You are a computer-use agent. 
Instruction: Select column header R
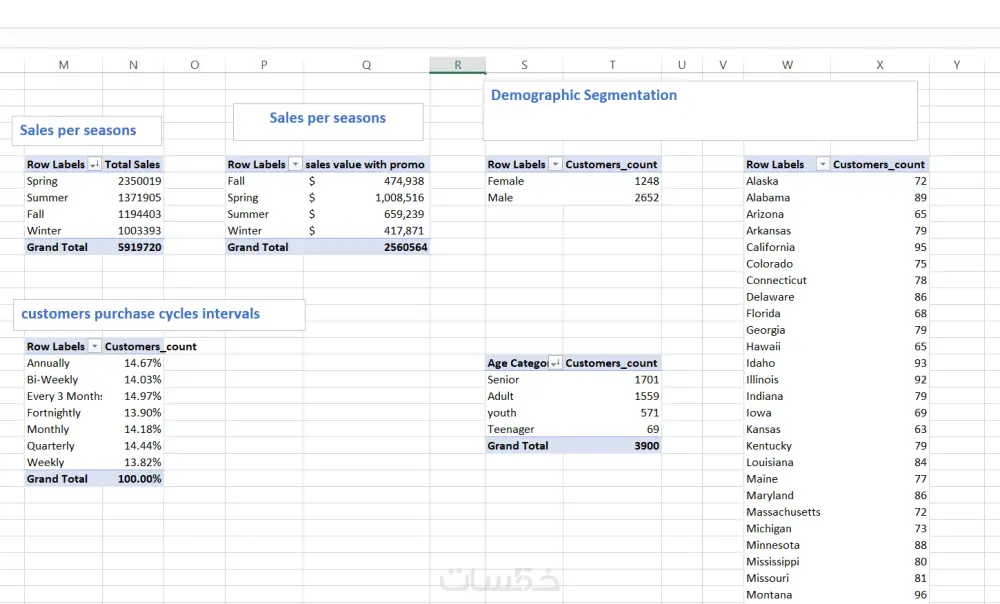[x=457, y=64]
